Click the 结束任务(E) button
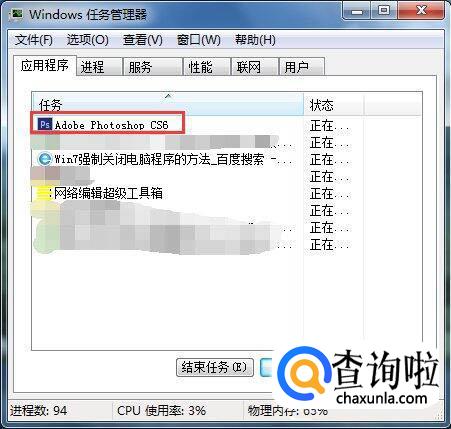 click(215, 367)
